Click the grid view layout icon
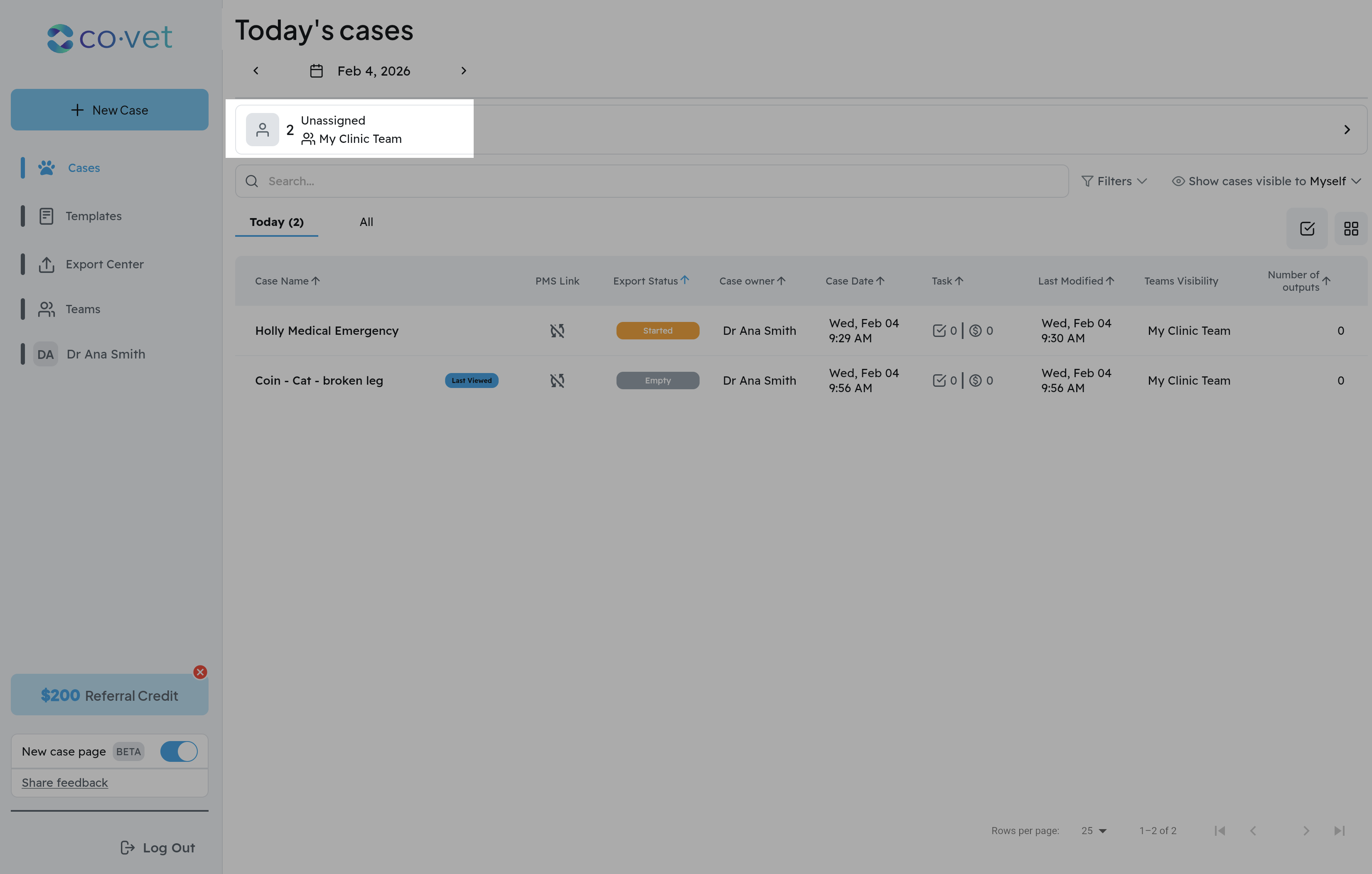 tap(1351, 228)
